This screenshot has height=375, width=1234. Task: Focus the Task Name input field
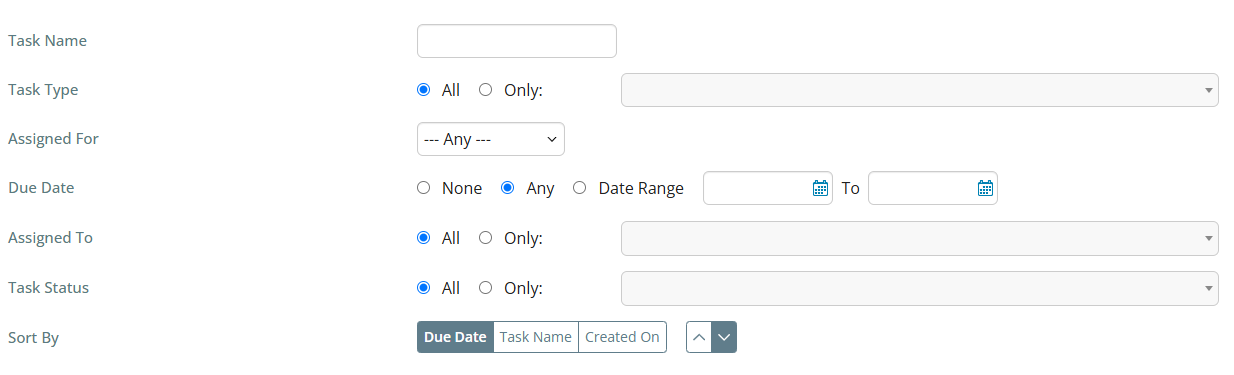[517, 41]
